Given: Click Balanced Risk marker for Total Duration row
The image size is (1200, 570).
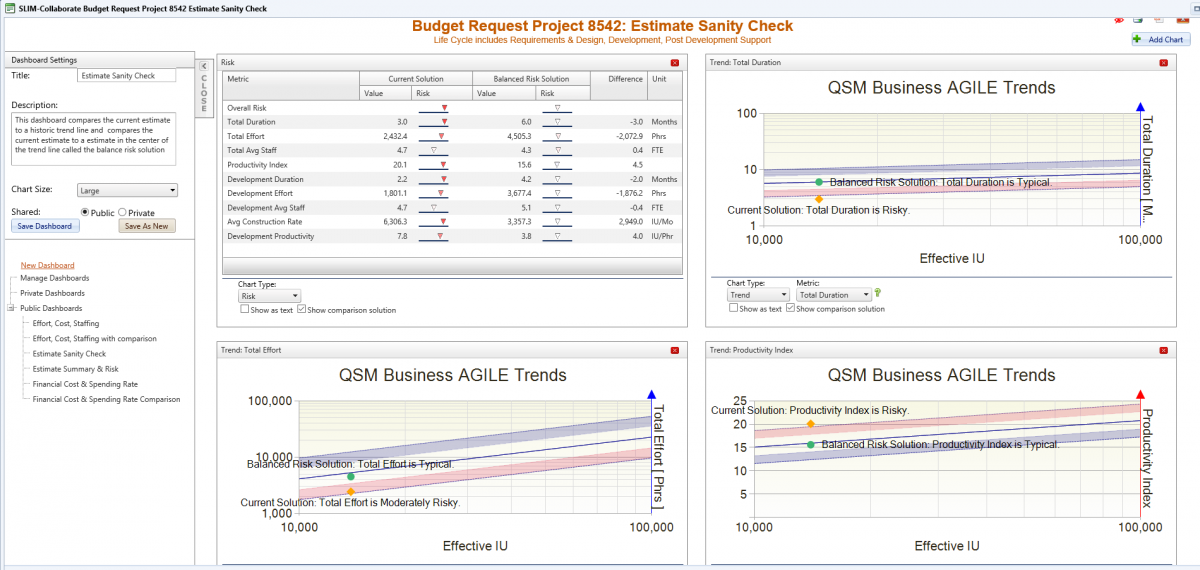Looking at the screenshot, I should point(557,122).
